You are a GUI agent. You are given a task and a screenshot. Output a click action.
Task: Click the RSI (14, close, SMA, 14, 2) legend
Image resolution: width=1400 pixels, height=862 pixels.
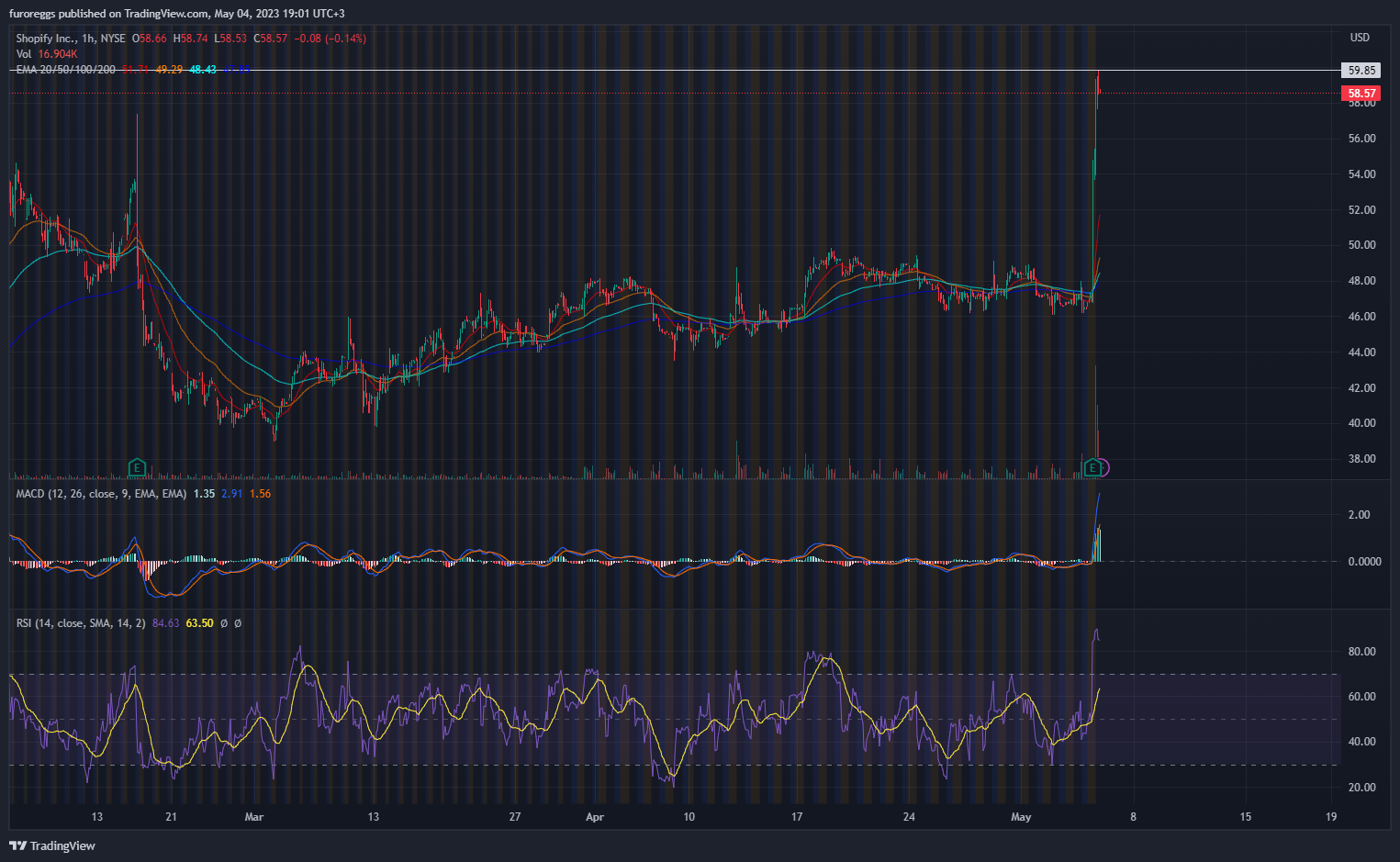[81, 623]
